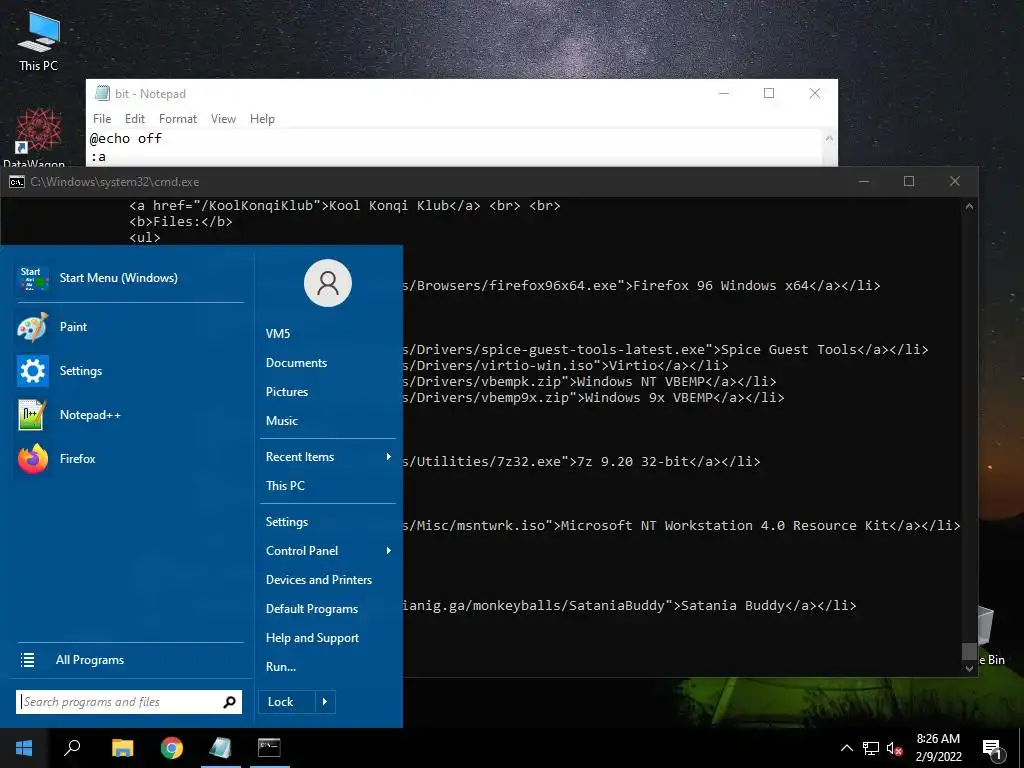Screen dimensions: 1024x768
Task: Open the Notepad Edit menu
Action: click(135, 119)
